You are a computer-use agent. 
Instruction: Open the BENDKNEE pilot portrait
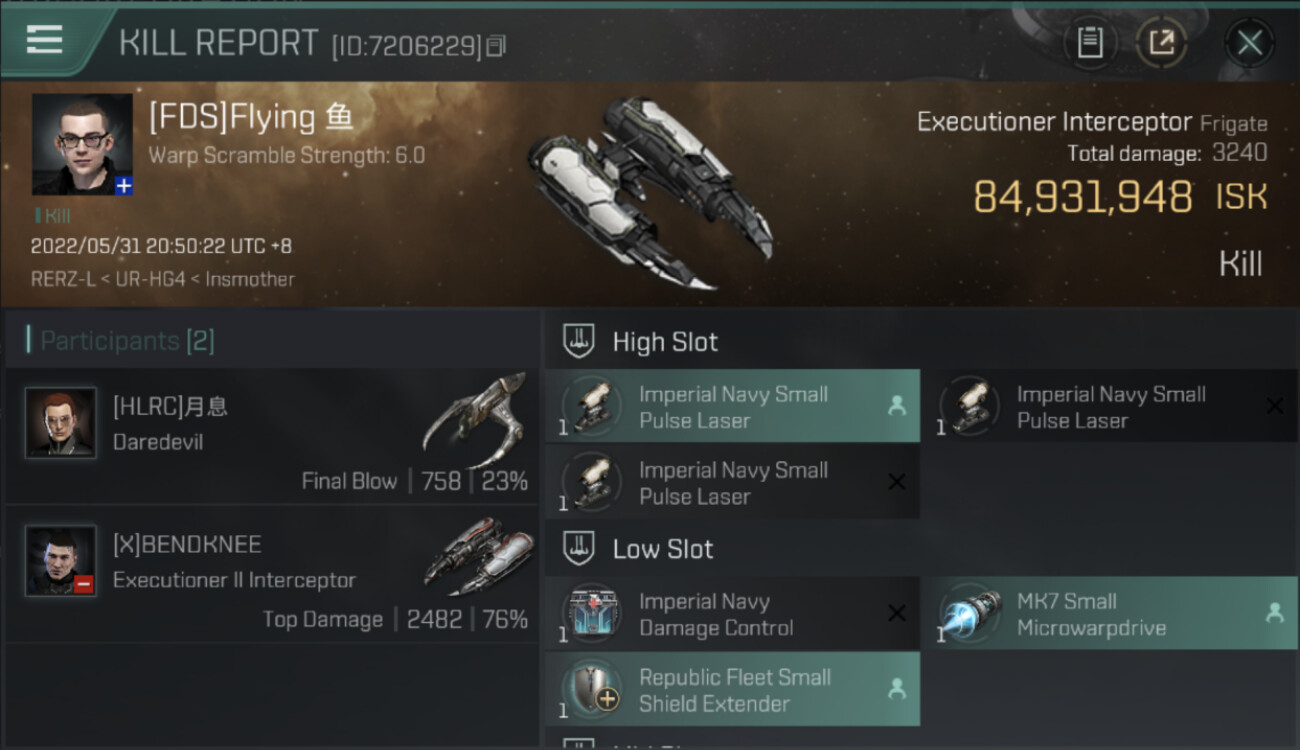(x=60, y=560)
